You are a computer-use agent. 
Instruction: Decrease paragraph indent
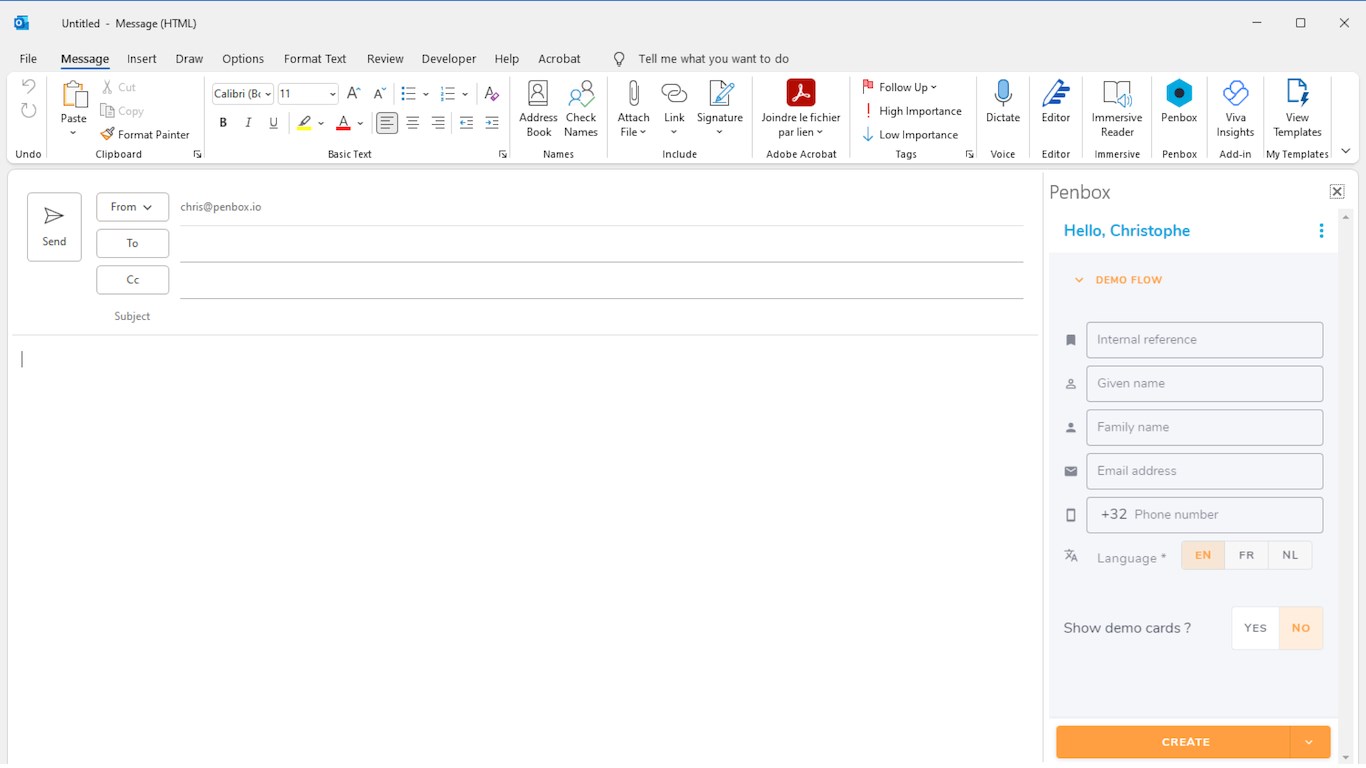click(466, 123)
